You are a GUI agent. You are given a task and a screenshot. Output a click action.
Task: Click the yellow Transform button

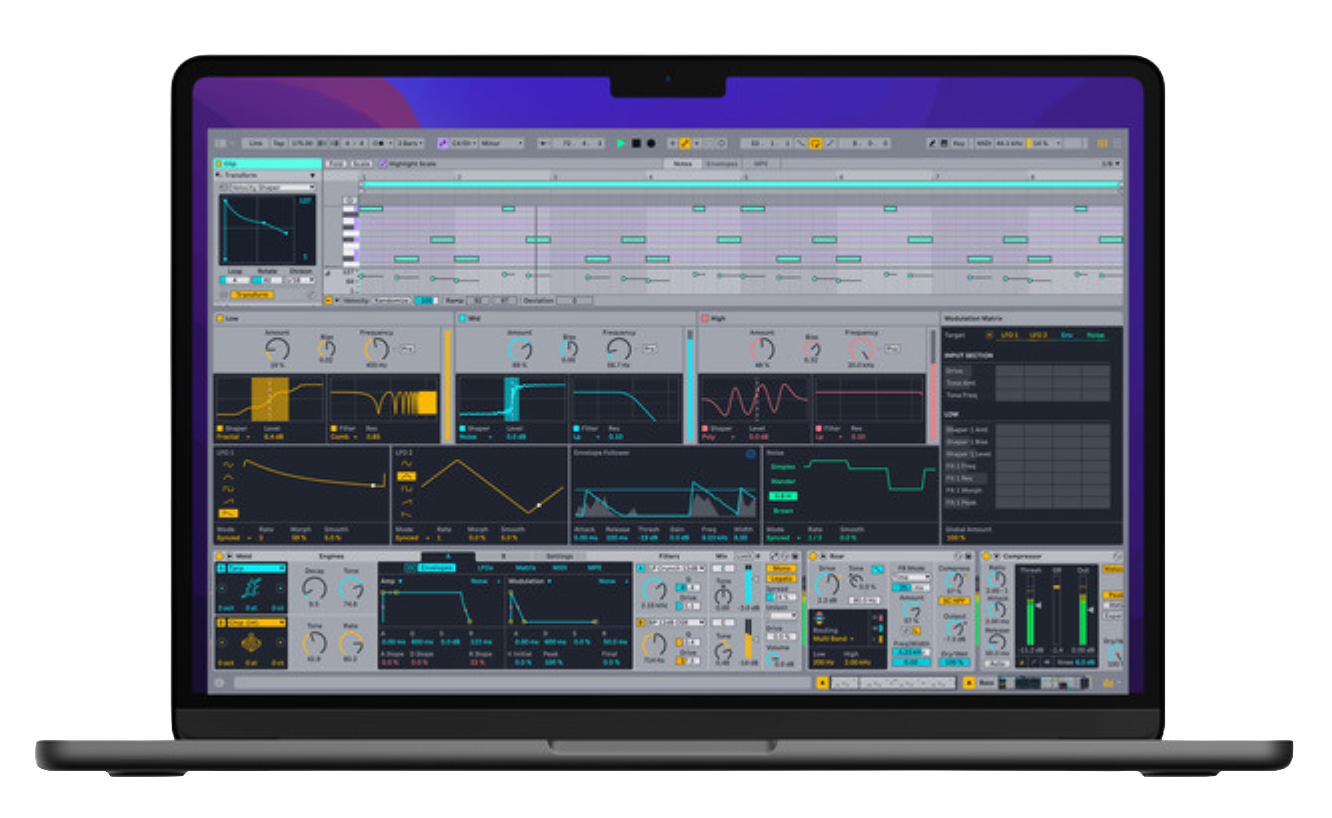tap(252, 295)
